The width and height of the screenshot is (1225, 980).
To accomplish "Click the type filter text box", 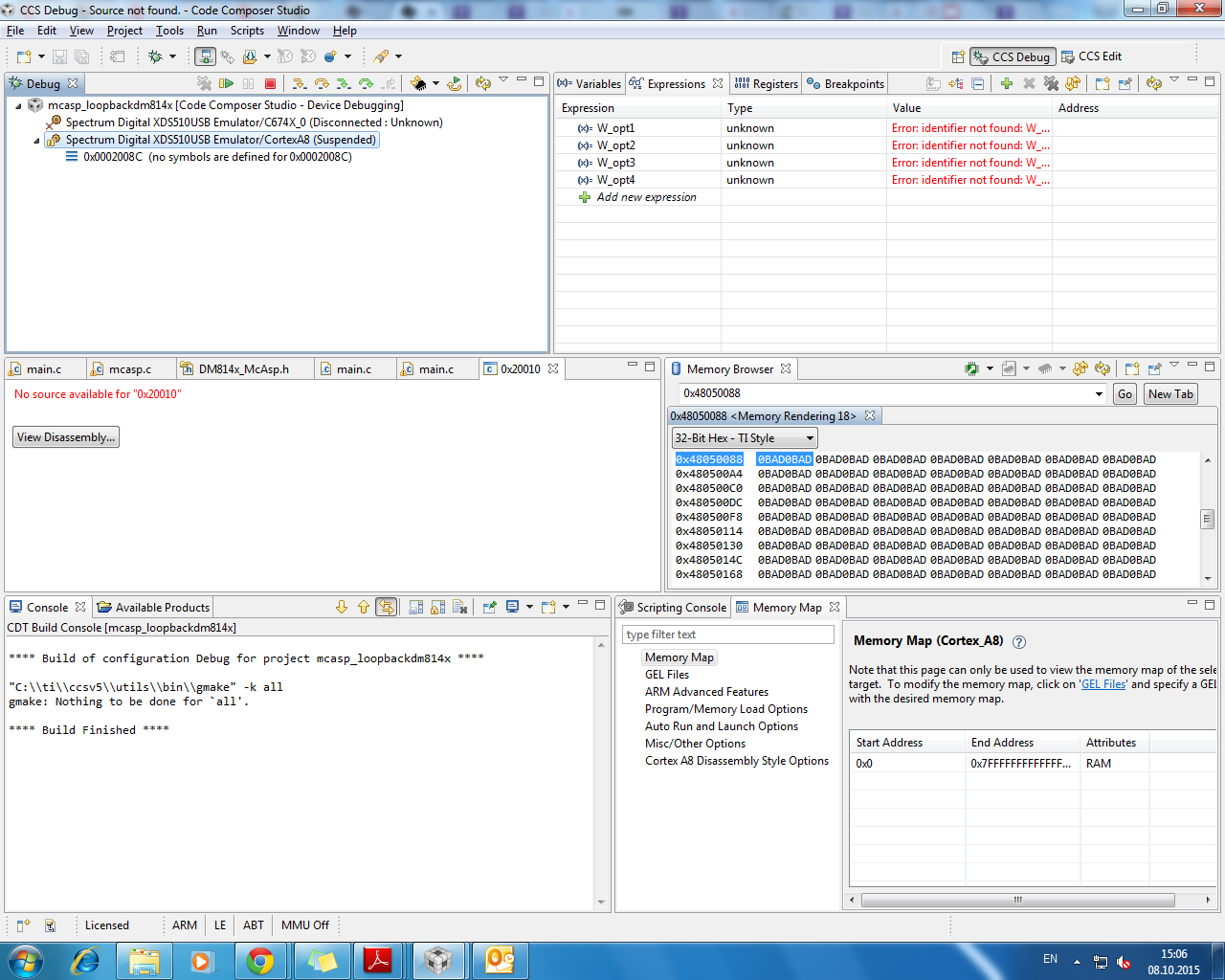I will (x=729, y=635).
